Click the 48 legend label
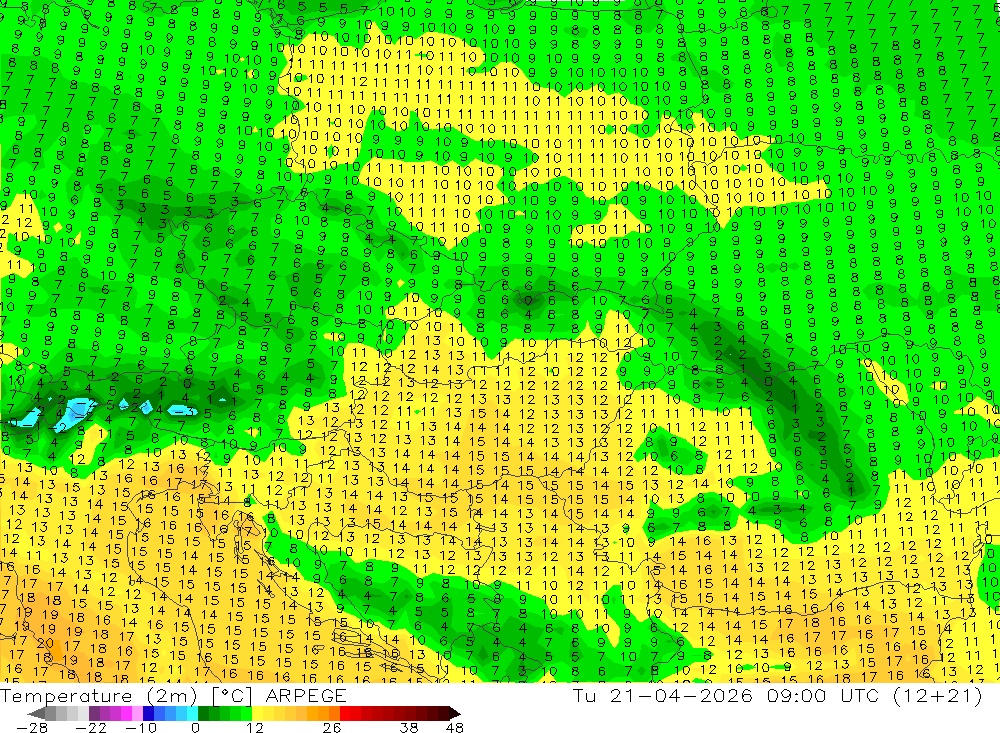1000x733 pixels. click(454, 727)
